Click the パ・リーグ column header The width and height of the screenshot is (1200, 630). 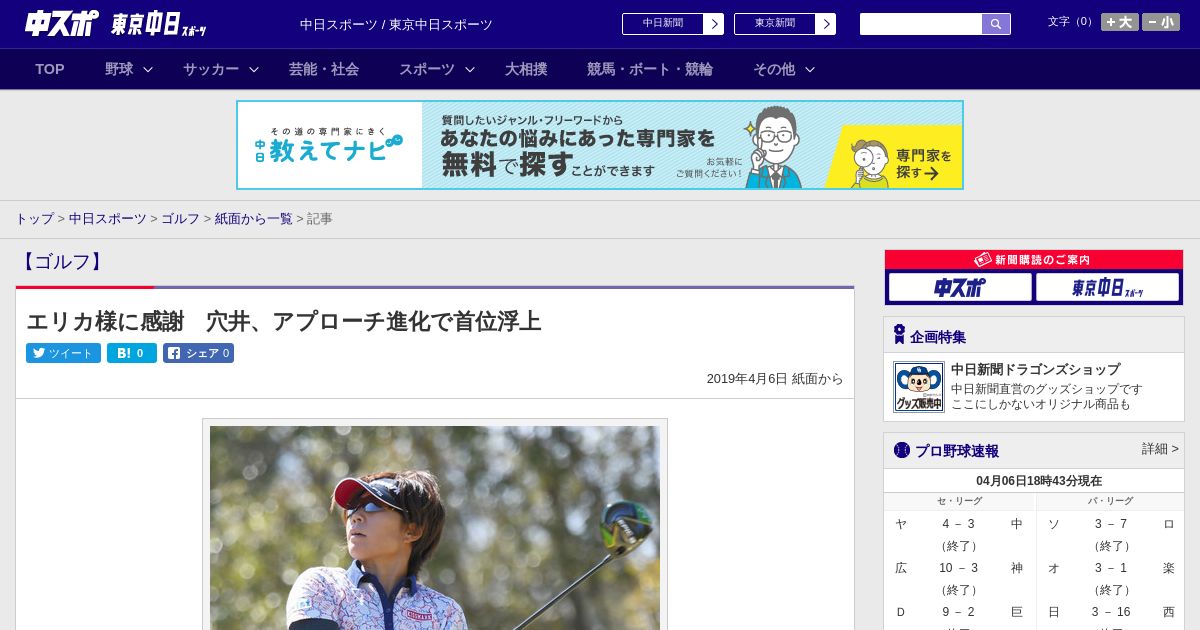(1110, 501)
